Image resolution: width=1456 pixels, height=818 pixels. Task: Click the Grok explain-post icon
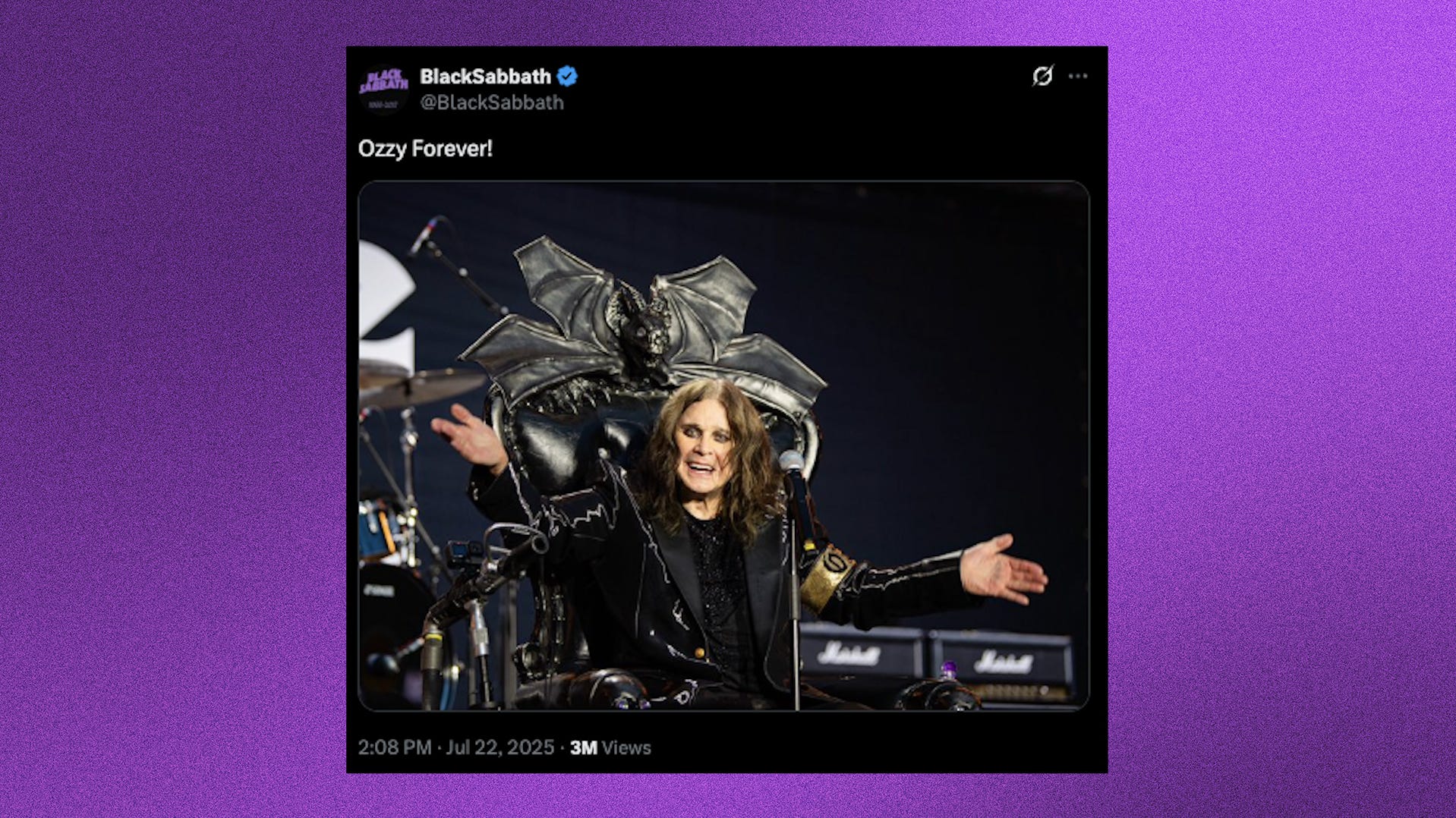click(x=1042, y=76)
